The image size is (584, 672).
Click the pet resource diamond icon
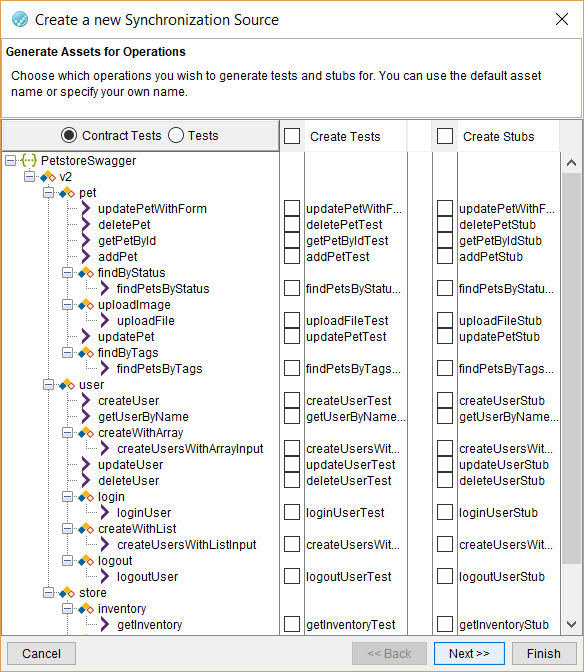tap(67, 193)
